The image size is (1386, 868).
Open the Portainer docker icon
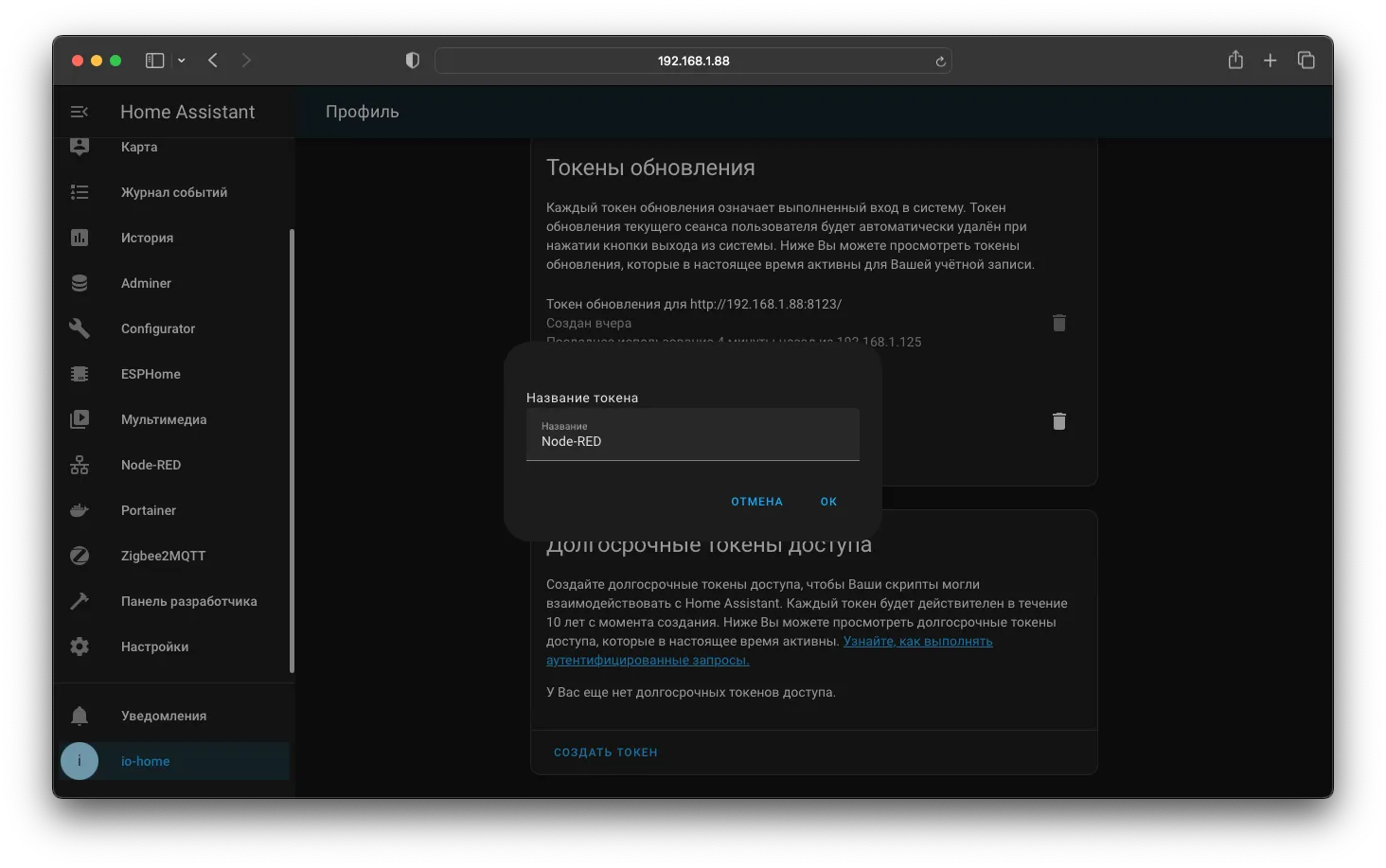pos(80,510)
